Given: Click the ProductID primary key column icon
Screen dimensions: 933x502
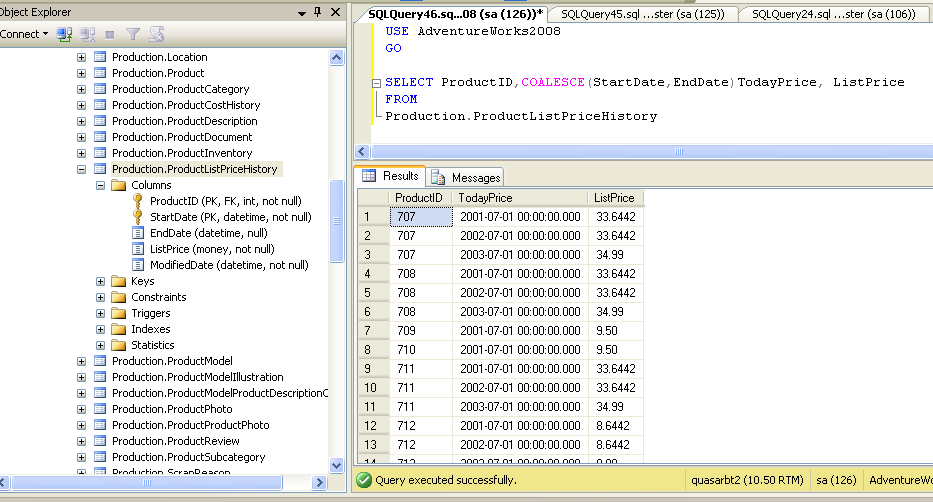Looking at the screenshot, I should [137, 201].
